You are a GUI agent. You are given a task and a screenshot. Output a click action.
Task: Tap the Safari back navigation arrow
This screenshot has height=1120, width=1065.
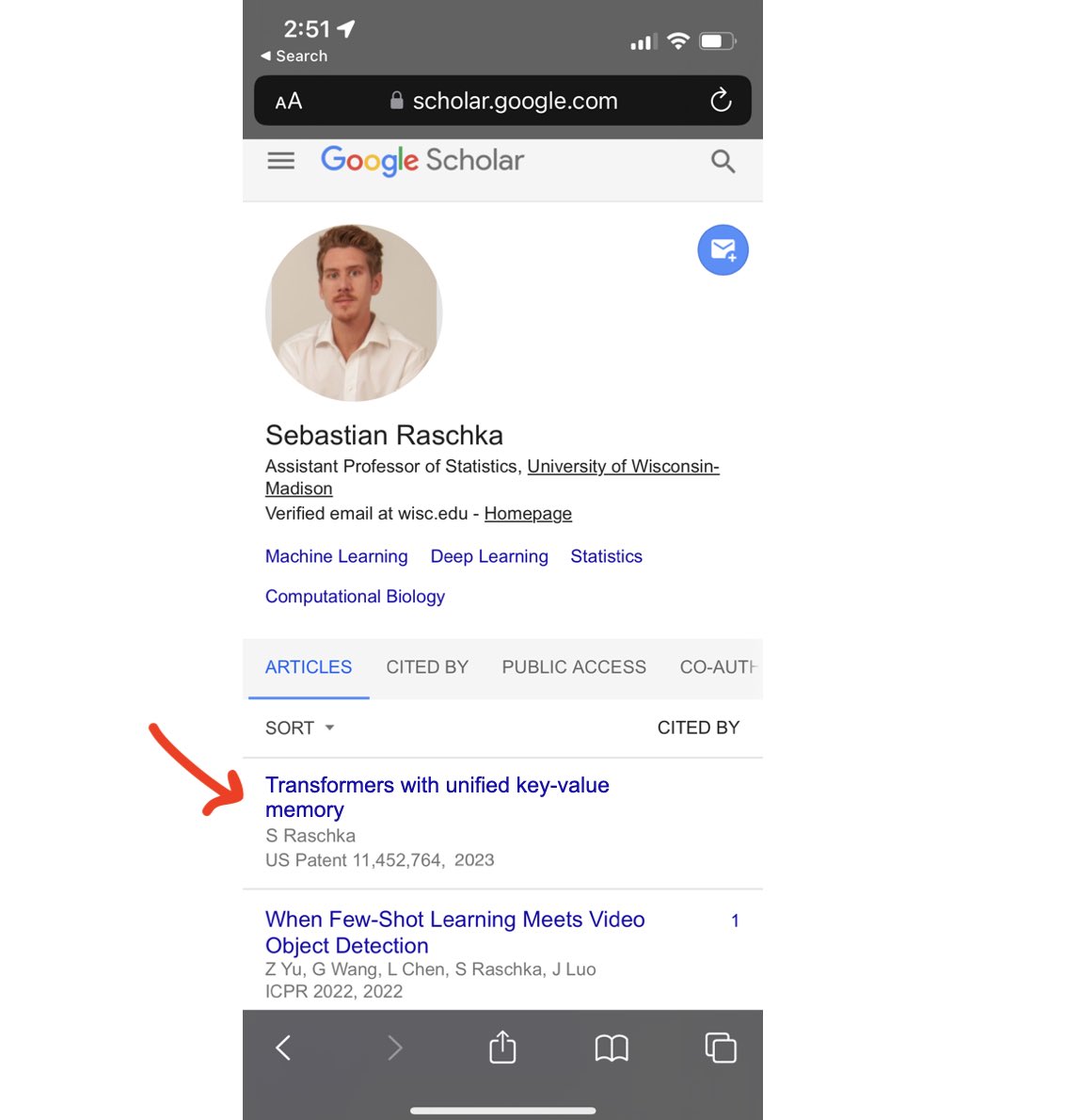tap(282, 1047)
